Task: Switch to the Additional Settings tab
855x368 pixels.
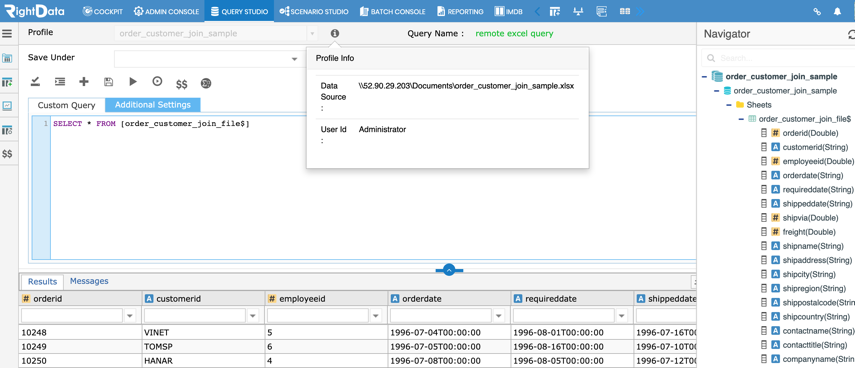Action: 153,105
